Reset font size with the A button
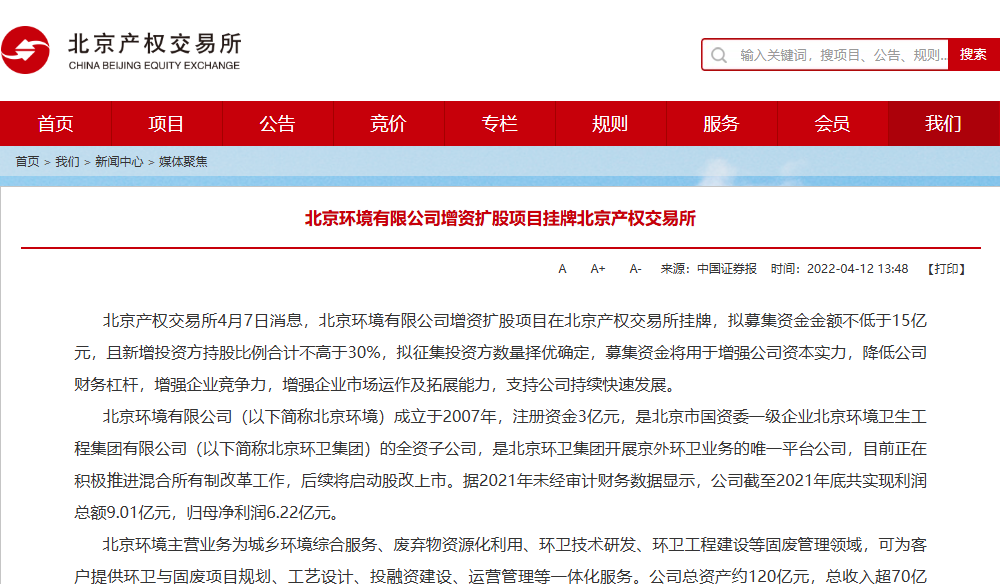Viewport: 1000px width, 584px height. coord(562,269)
